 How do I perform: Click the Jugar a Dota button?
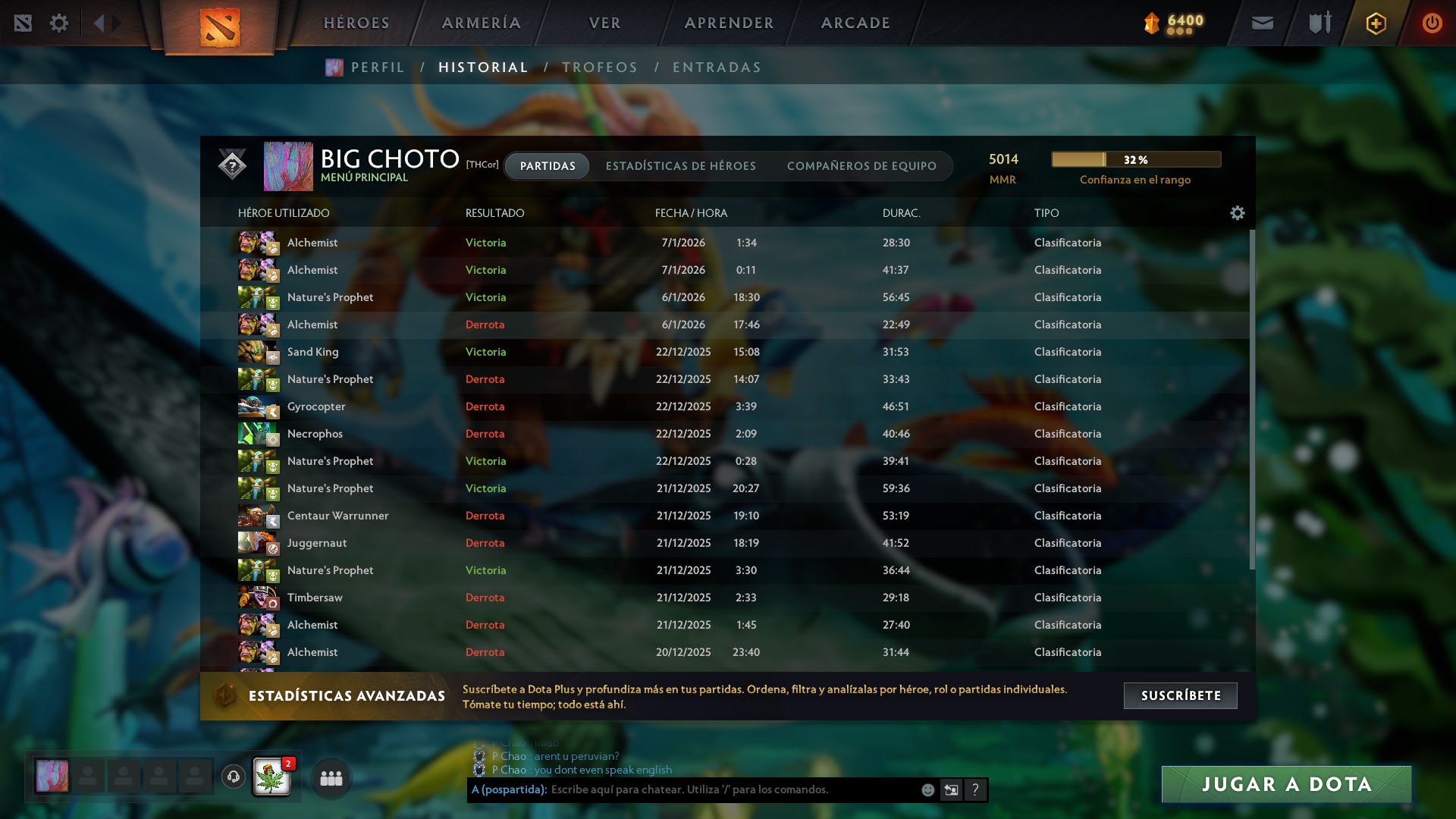[1287, 784]
